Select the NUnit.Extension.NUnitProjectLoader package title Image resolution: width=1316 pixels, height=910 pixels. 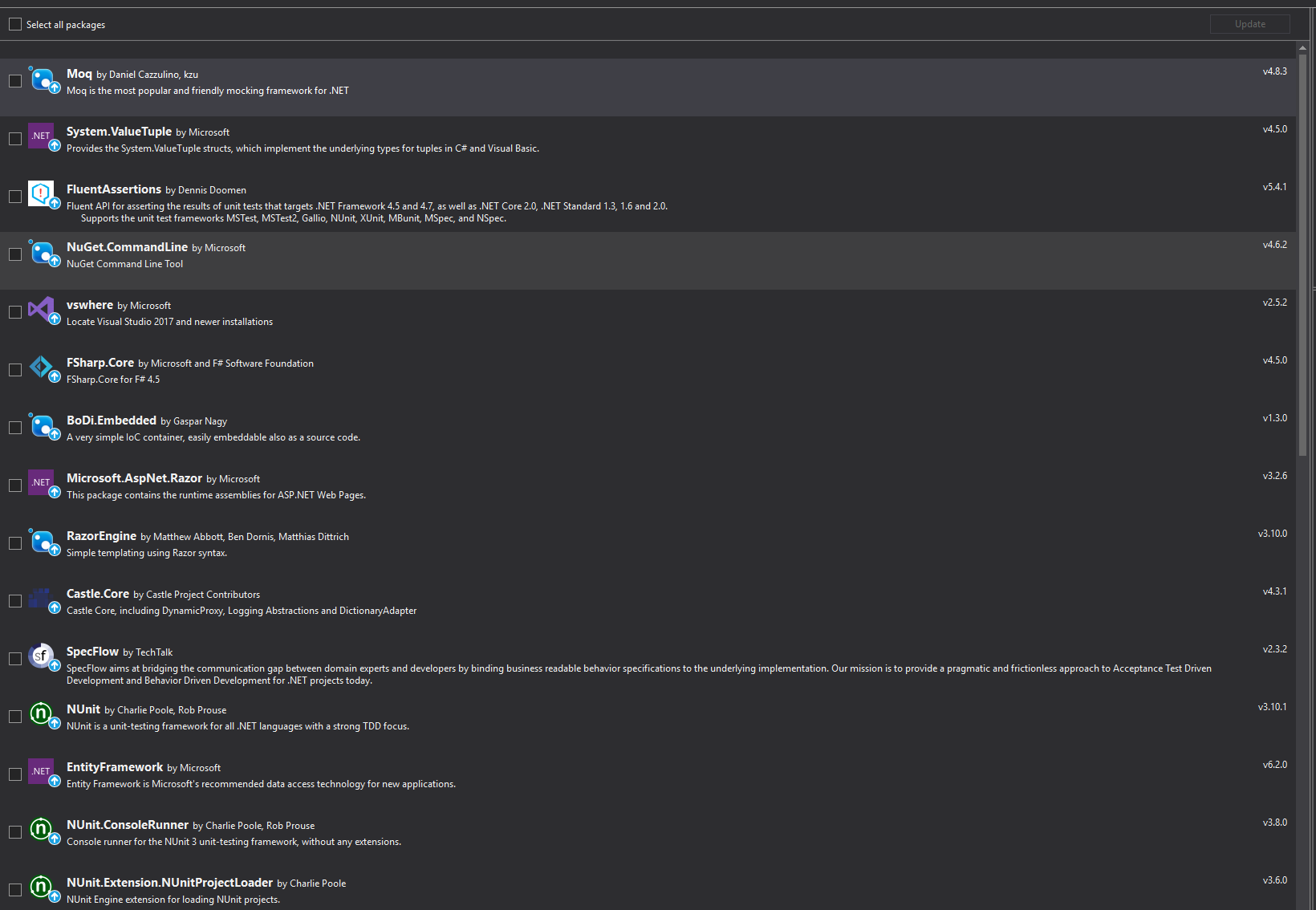[169, 883]
